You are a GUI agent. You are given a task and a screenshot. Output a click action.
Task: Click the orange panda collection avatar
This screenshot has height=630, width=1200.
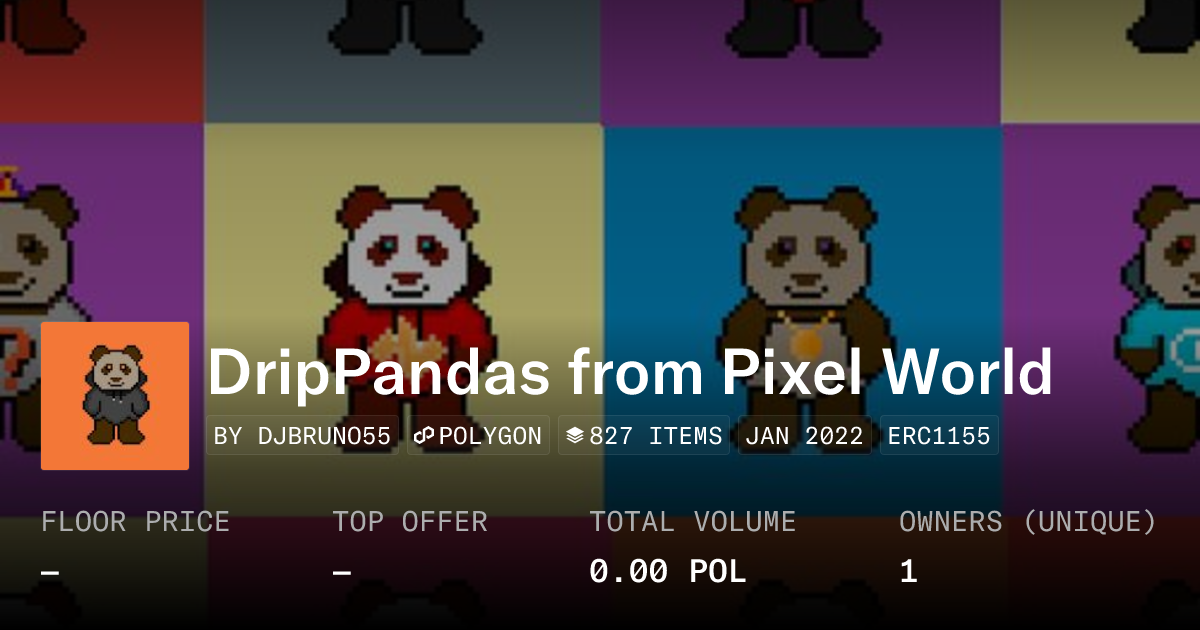pyautogui.click(x=115, y=396)
